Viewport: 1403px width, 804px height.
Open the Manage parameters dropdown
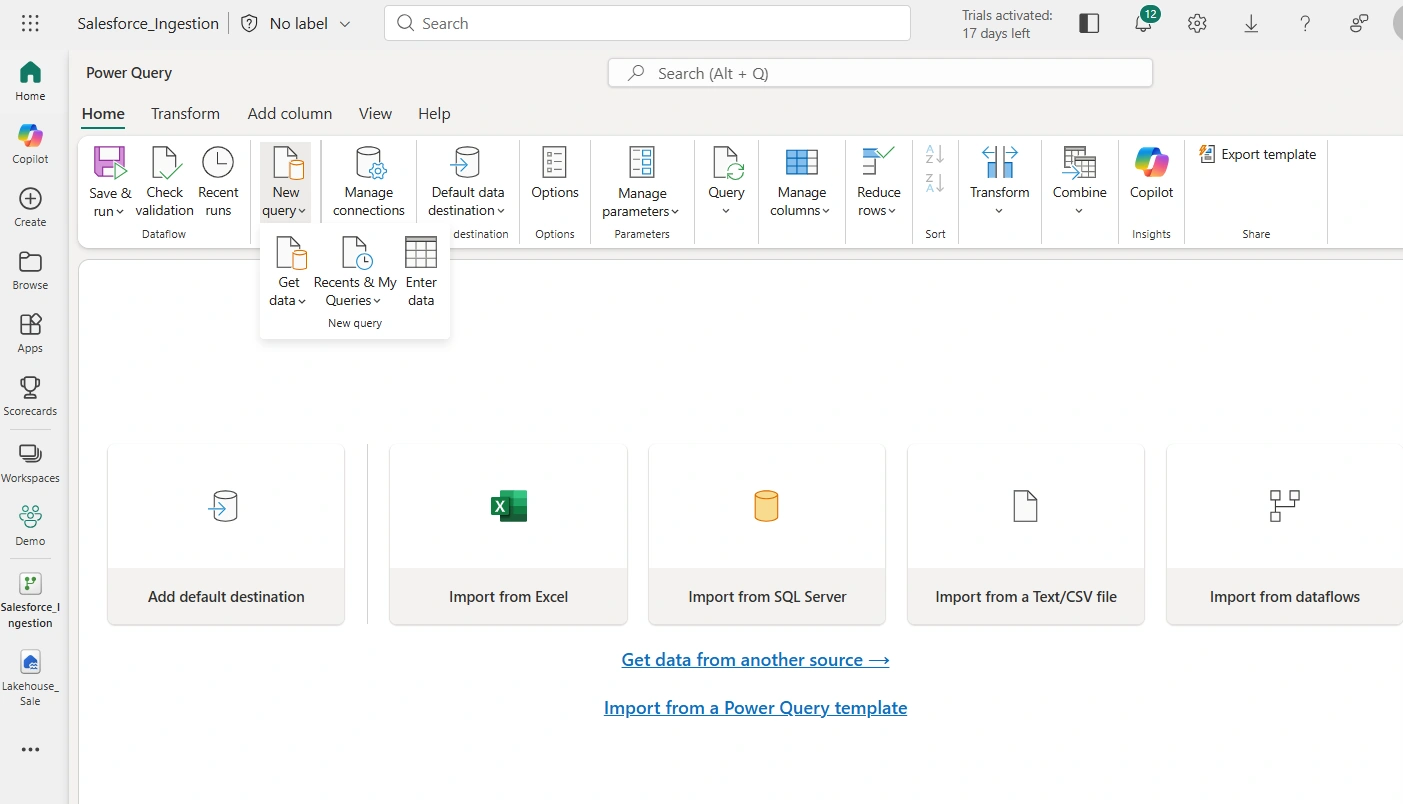coord(641,182)
